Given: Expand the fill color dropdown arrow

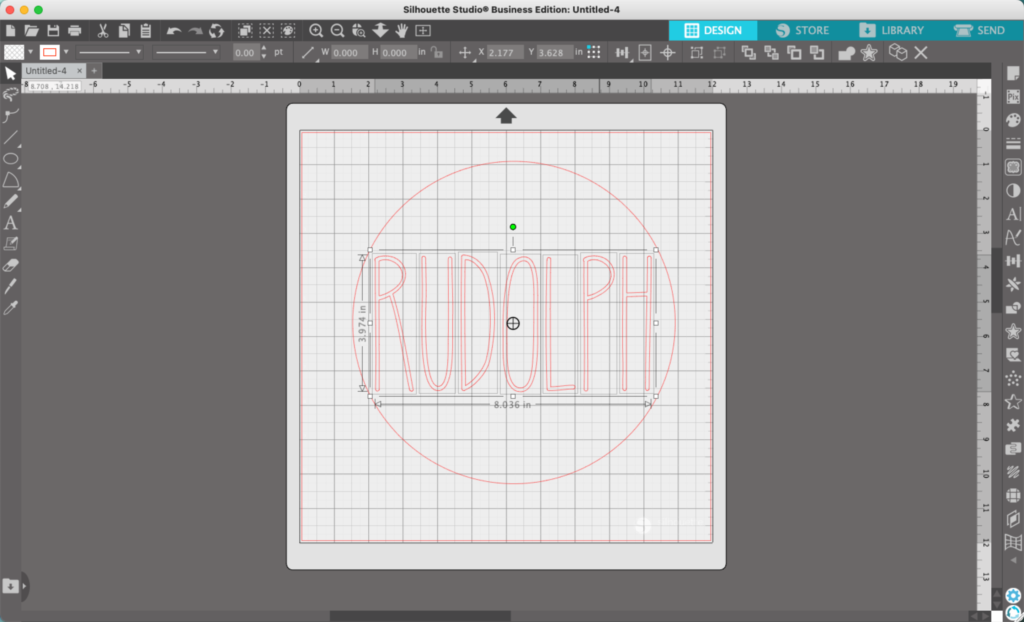Looking at the screenshot, I should 30,52.
